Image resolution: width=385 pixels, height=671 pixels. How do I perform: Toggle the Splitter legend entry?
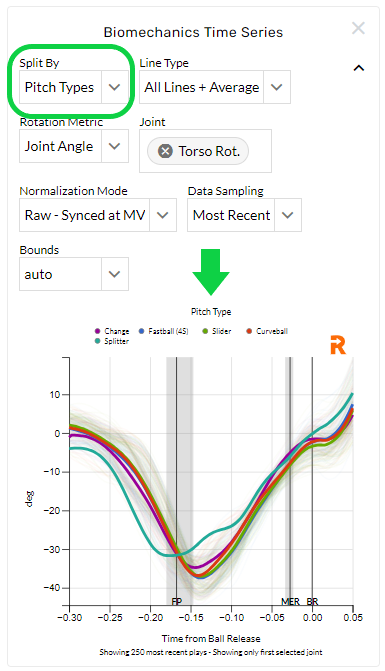(x=112, y=341)
